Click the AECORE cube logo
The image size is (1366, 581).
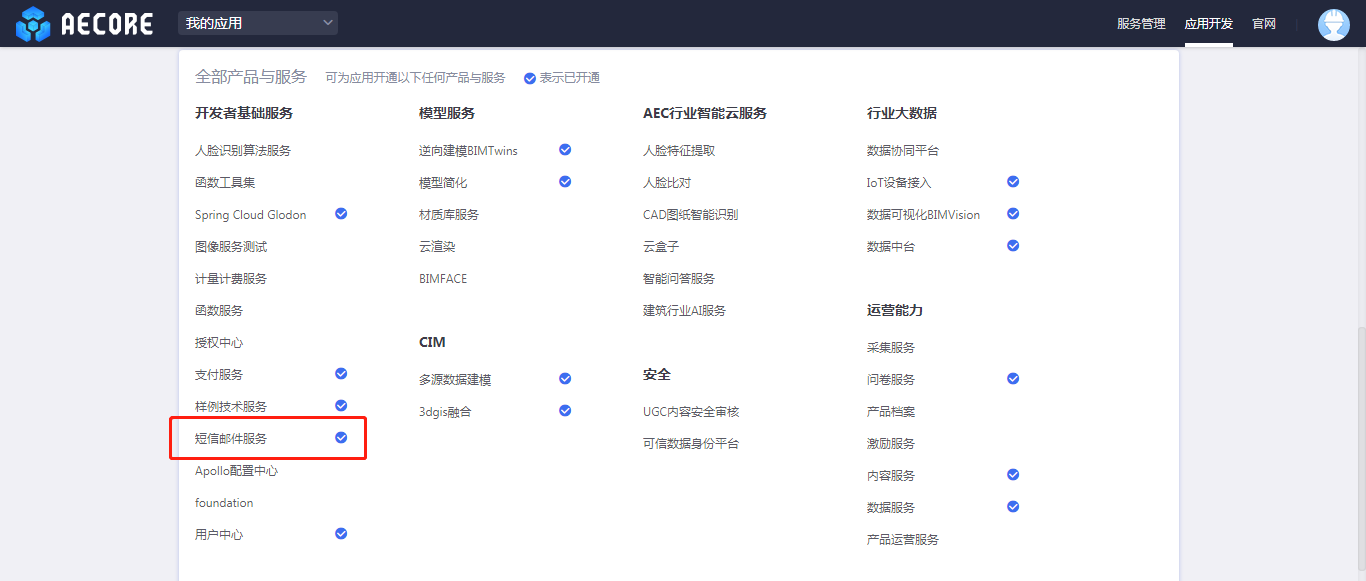tap(33, 24)
